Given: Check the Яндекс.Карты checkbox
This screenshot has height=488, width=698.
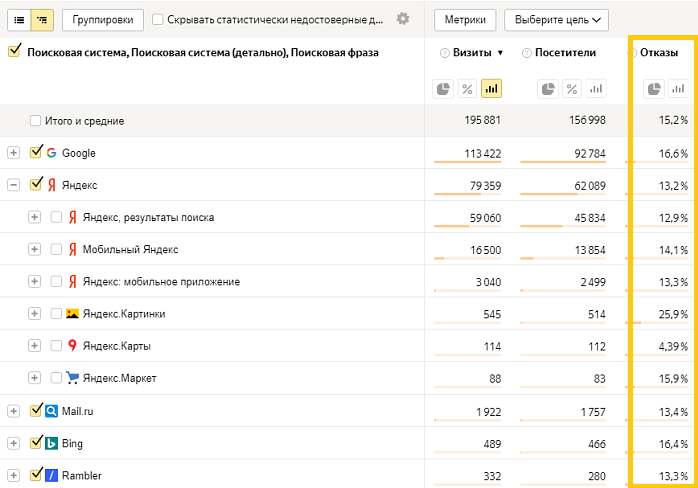Looking at the screenshot, I should 56,346.
